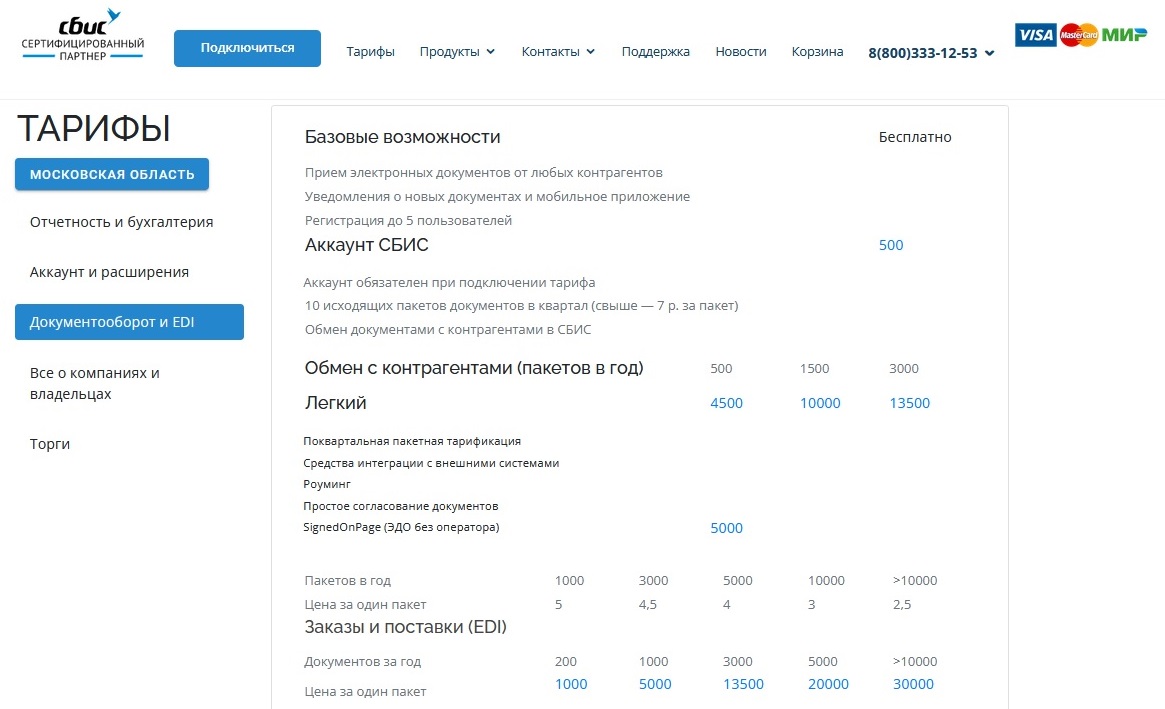Open the Торги tariffs section
Screen dimensions: 1165x709
click(x=50, y=443)
